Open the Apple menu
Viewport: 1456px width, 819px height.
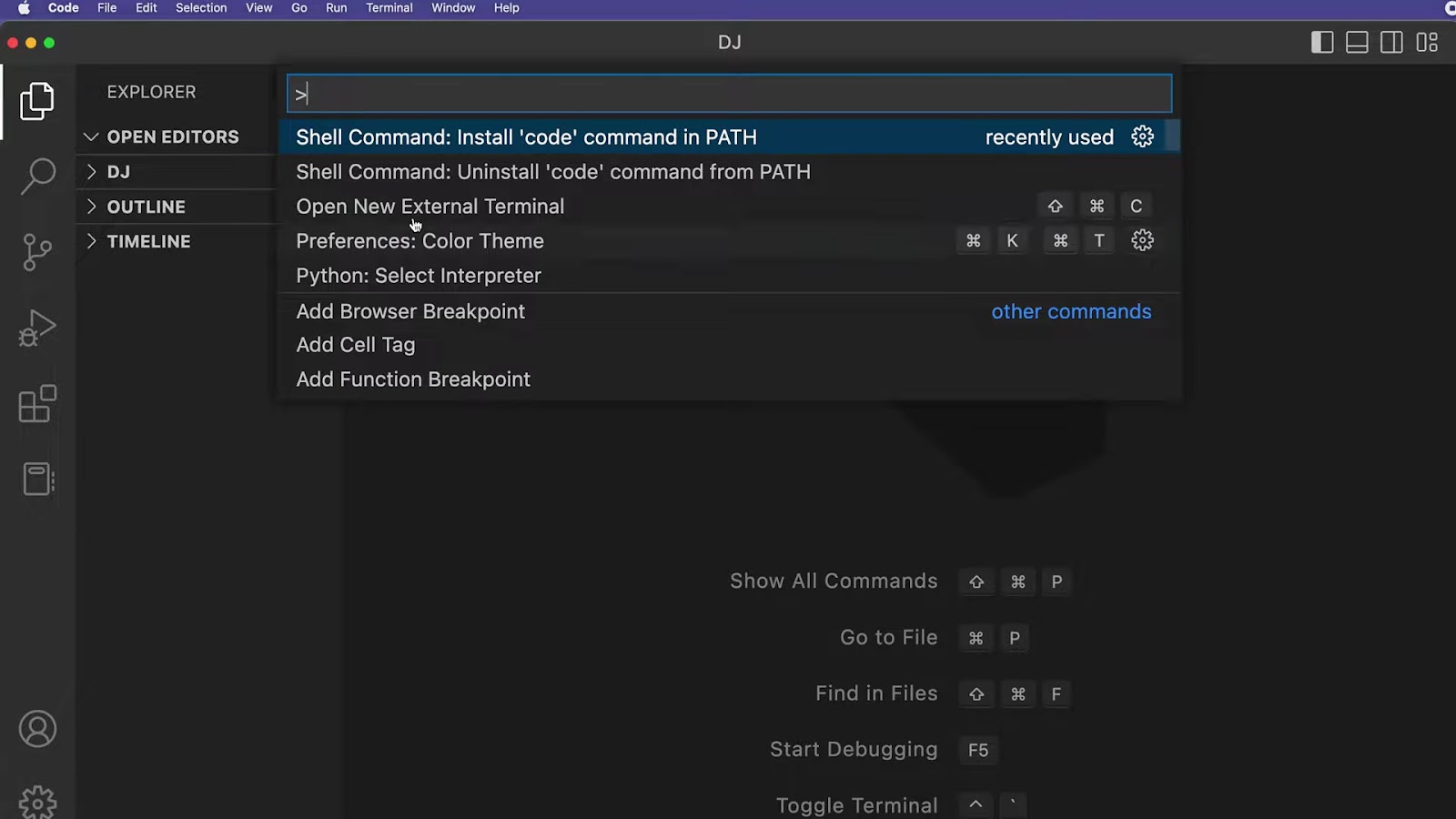[x=24, y=8]
